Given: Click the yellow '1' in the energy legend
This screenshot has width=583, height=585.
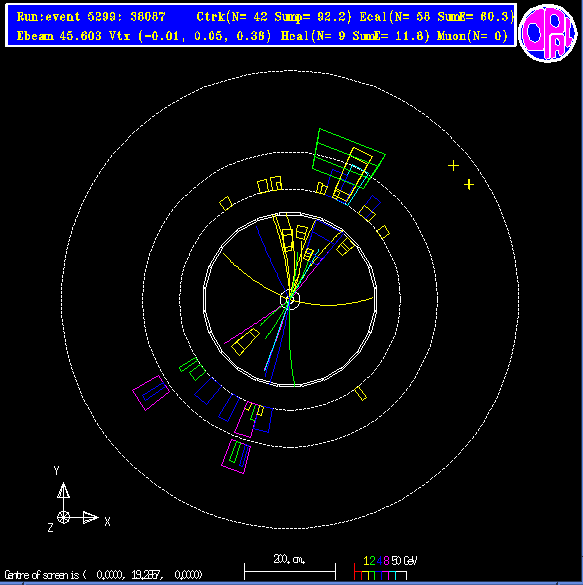Looking at the screenshot, I should 366,561.
